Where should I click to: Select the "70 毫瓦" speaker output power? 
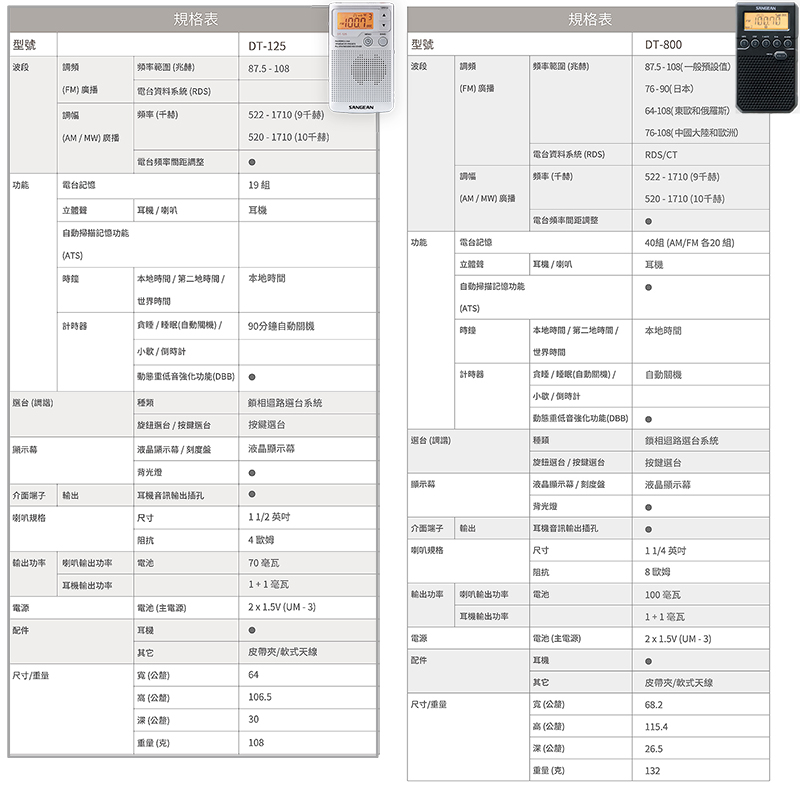pos(264,563)
